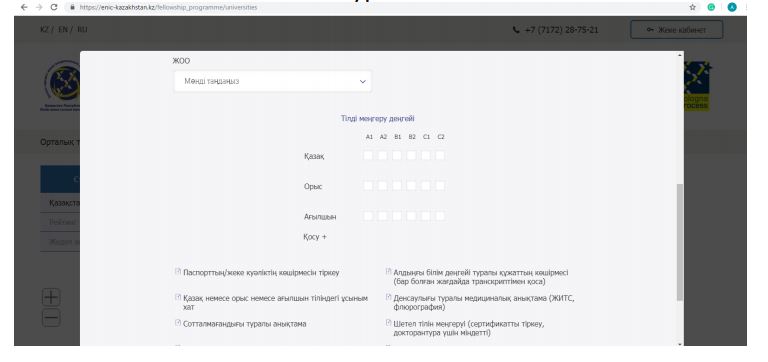
Task: Check C1 level for Орыс language
Action: 426,186
